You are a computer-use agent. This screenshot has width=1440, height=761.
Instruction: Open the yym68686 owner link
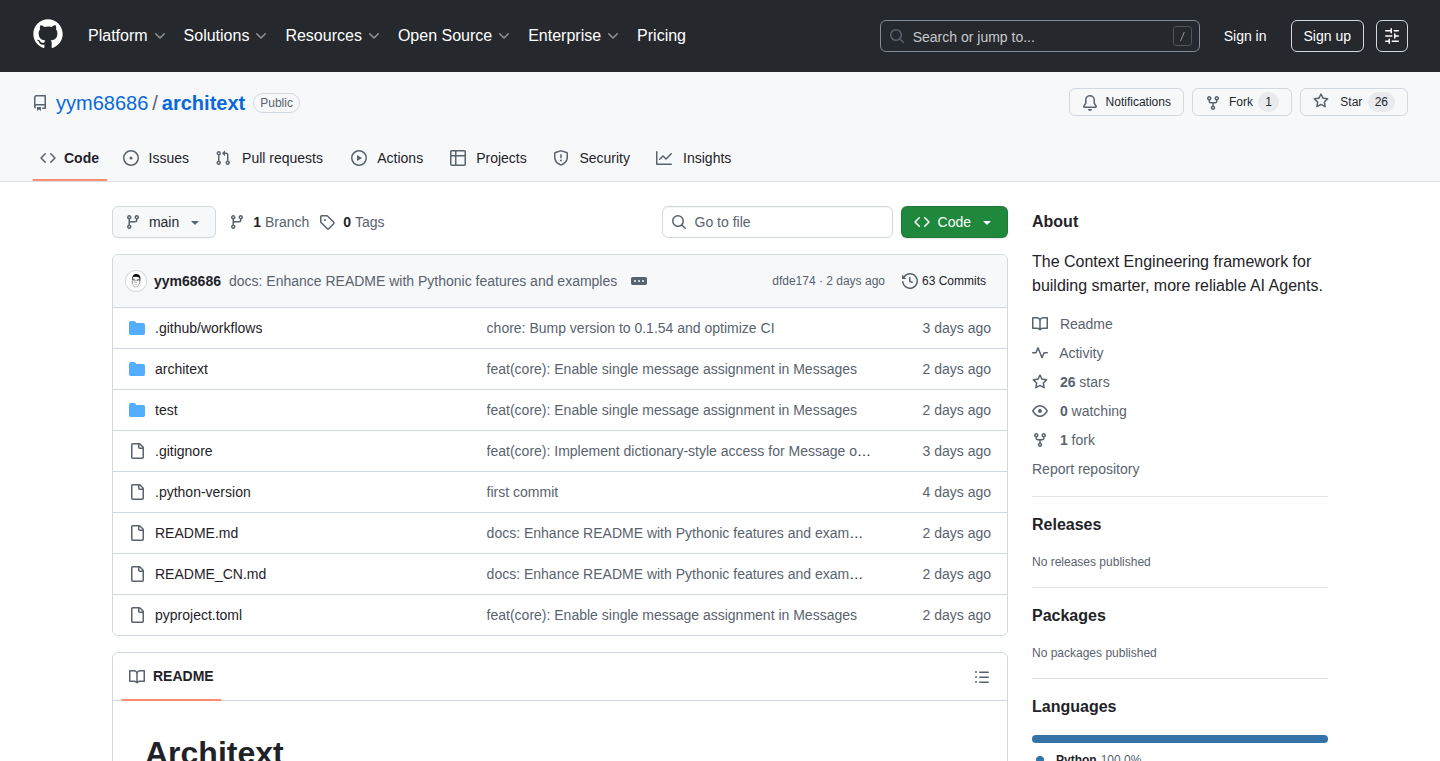point(102,103)
